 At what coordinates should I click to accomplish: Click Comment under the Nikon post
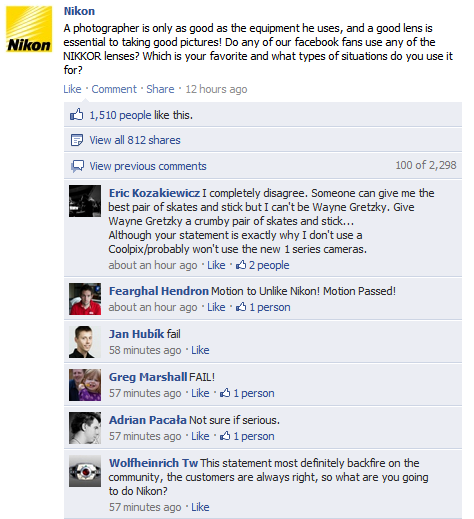point(114,89)
